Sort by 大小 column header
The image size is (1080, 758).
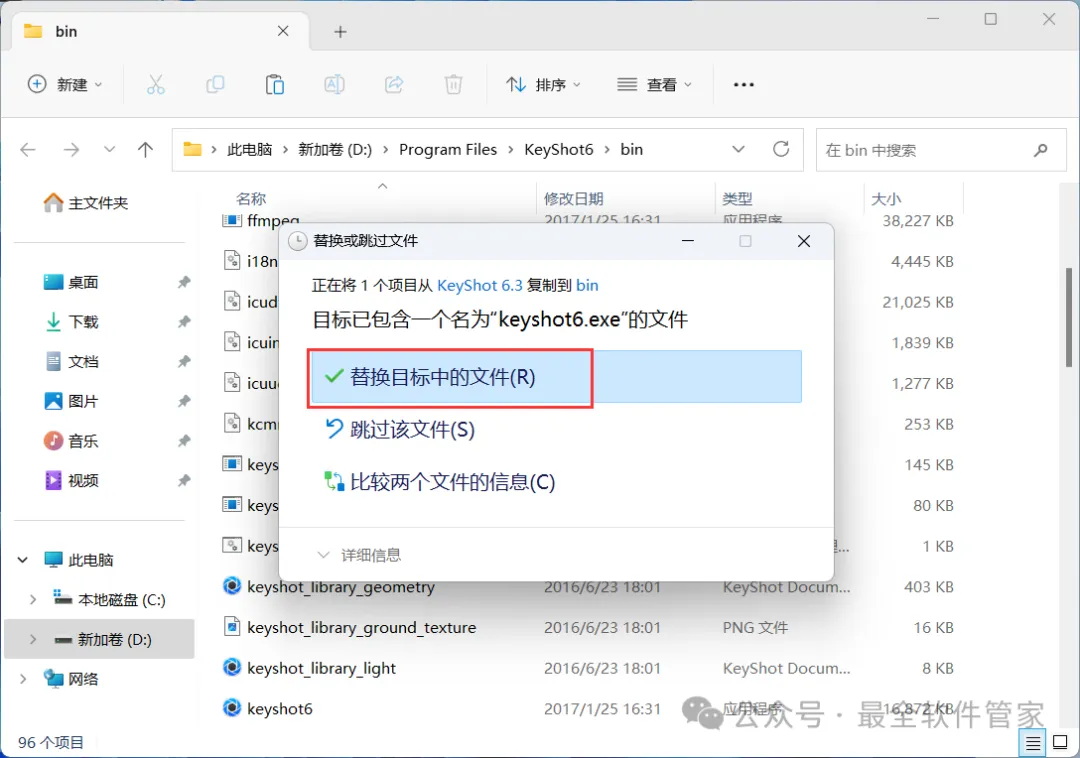[886, 199]
